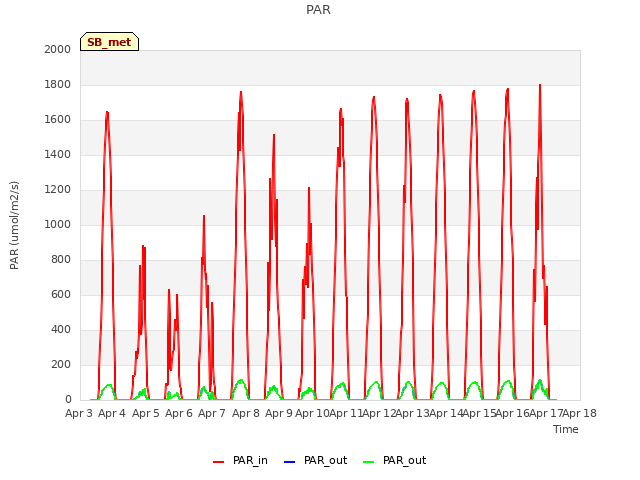The width and height of the screenshot is (640, 480).
Task: Click the Apr 10 x-axis label
Action: coord(312,413)
